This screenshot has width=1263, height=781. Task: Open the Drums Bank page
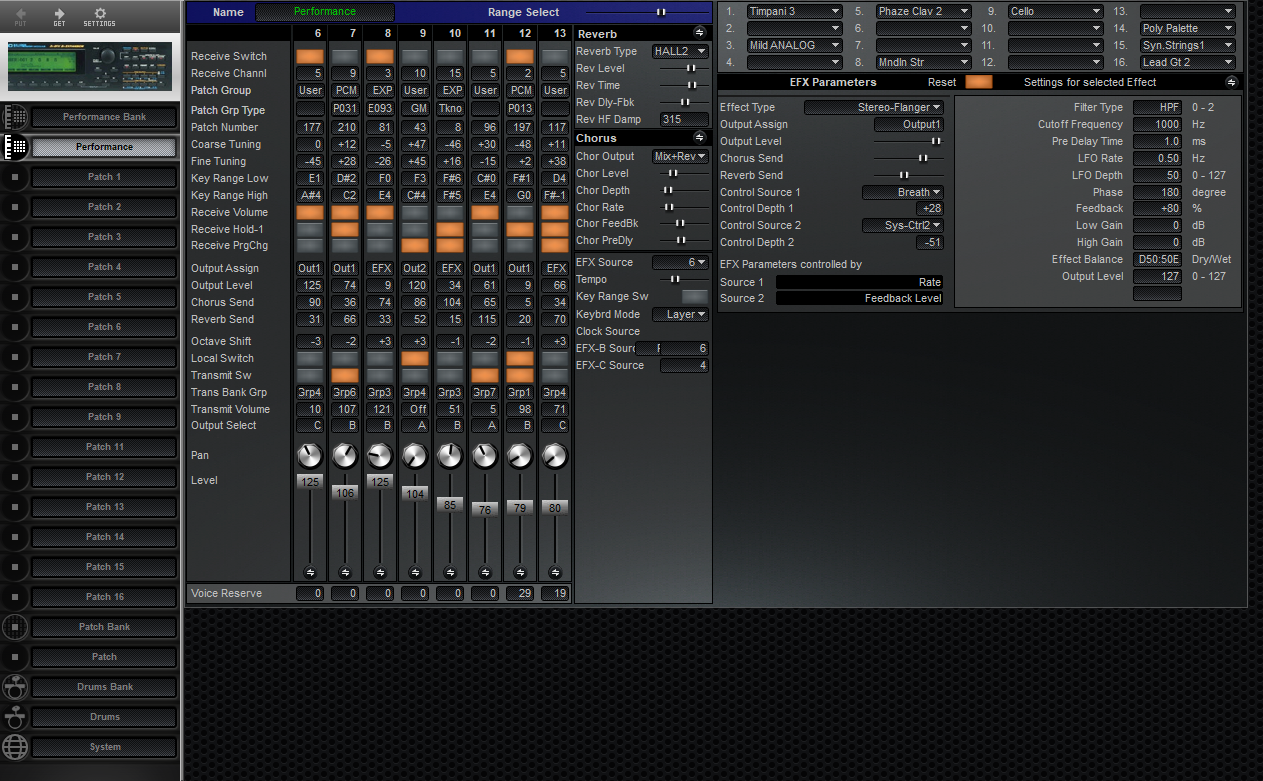[x=105, y=687]
